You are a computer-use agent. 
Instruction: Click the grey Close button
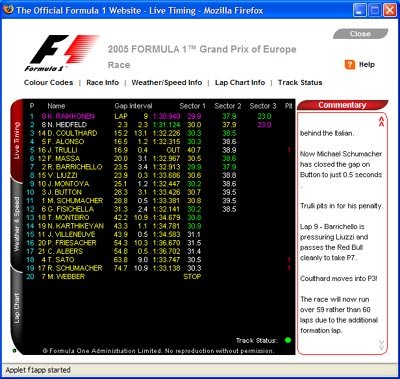click(x=360, y=34)
